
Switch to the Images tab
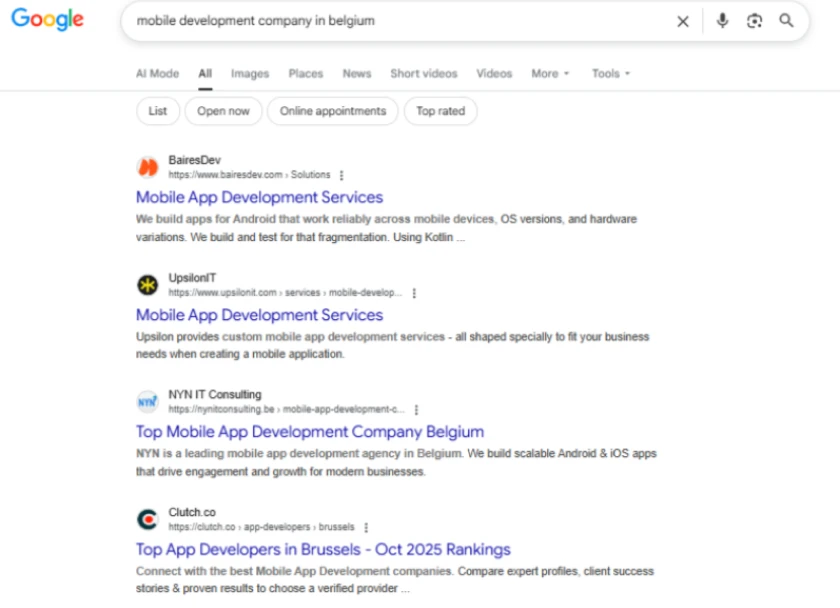[x=249, y=73]
